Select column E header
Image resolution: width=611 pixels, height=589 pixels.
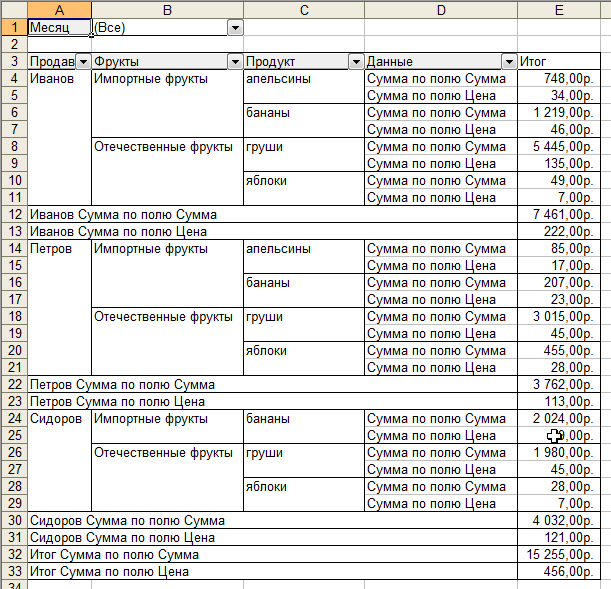coord(559,10)
